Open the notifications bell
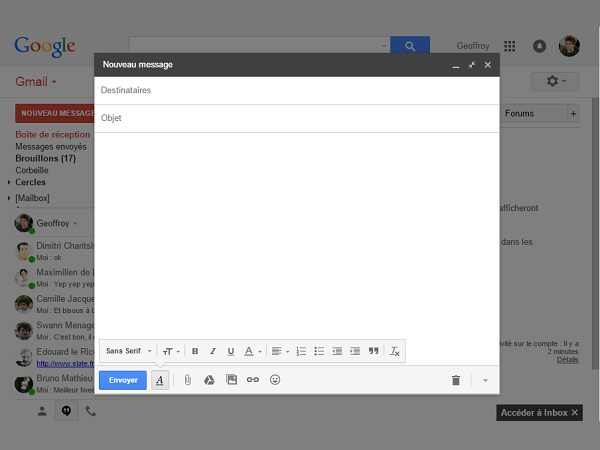600x450 pixels. tap(540, 46)
